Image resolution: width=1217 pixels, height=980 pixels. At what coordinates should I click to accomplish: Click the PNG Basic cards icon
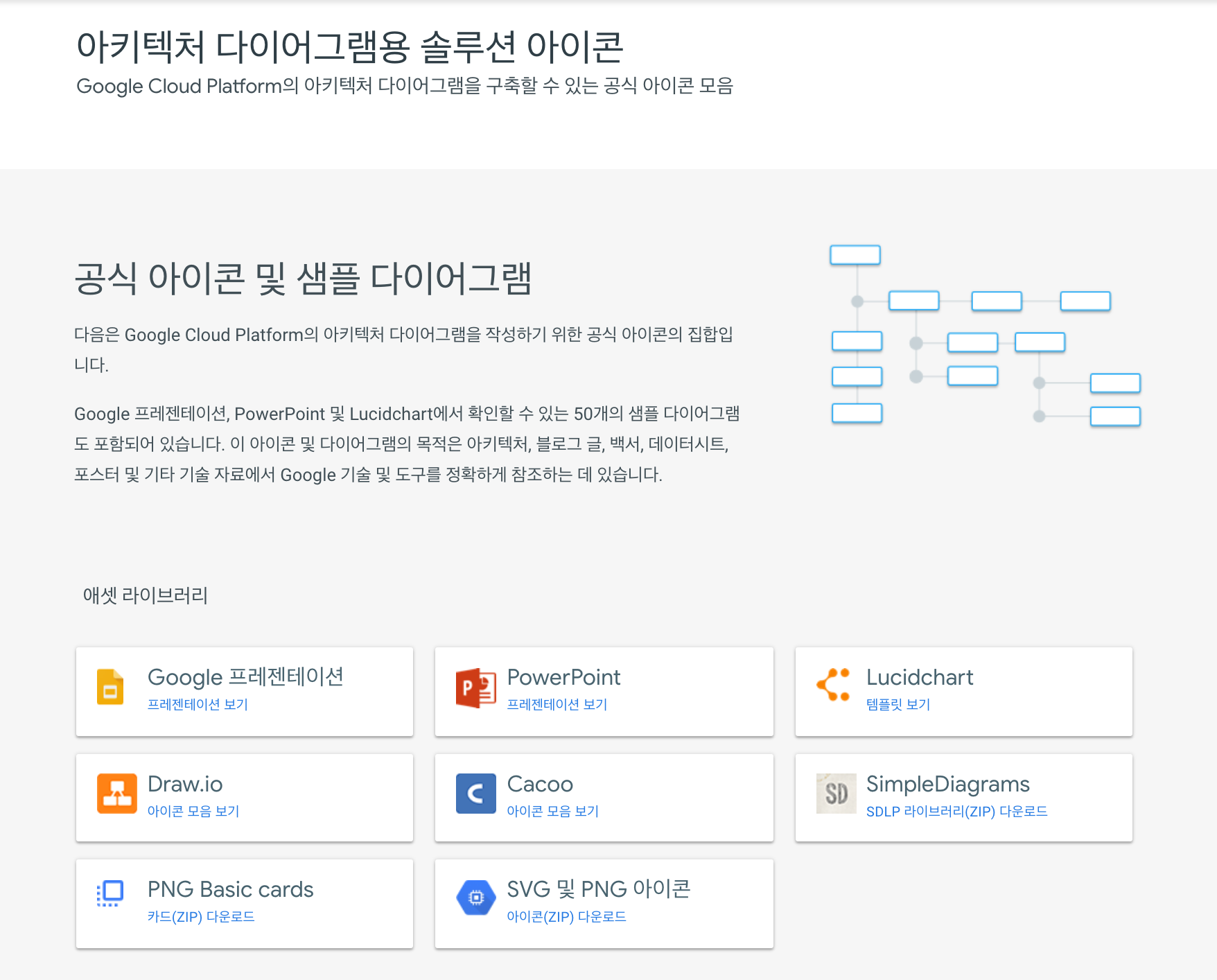coord(110,893)
